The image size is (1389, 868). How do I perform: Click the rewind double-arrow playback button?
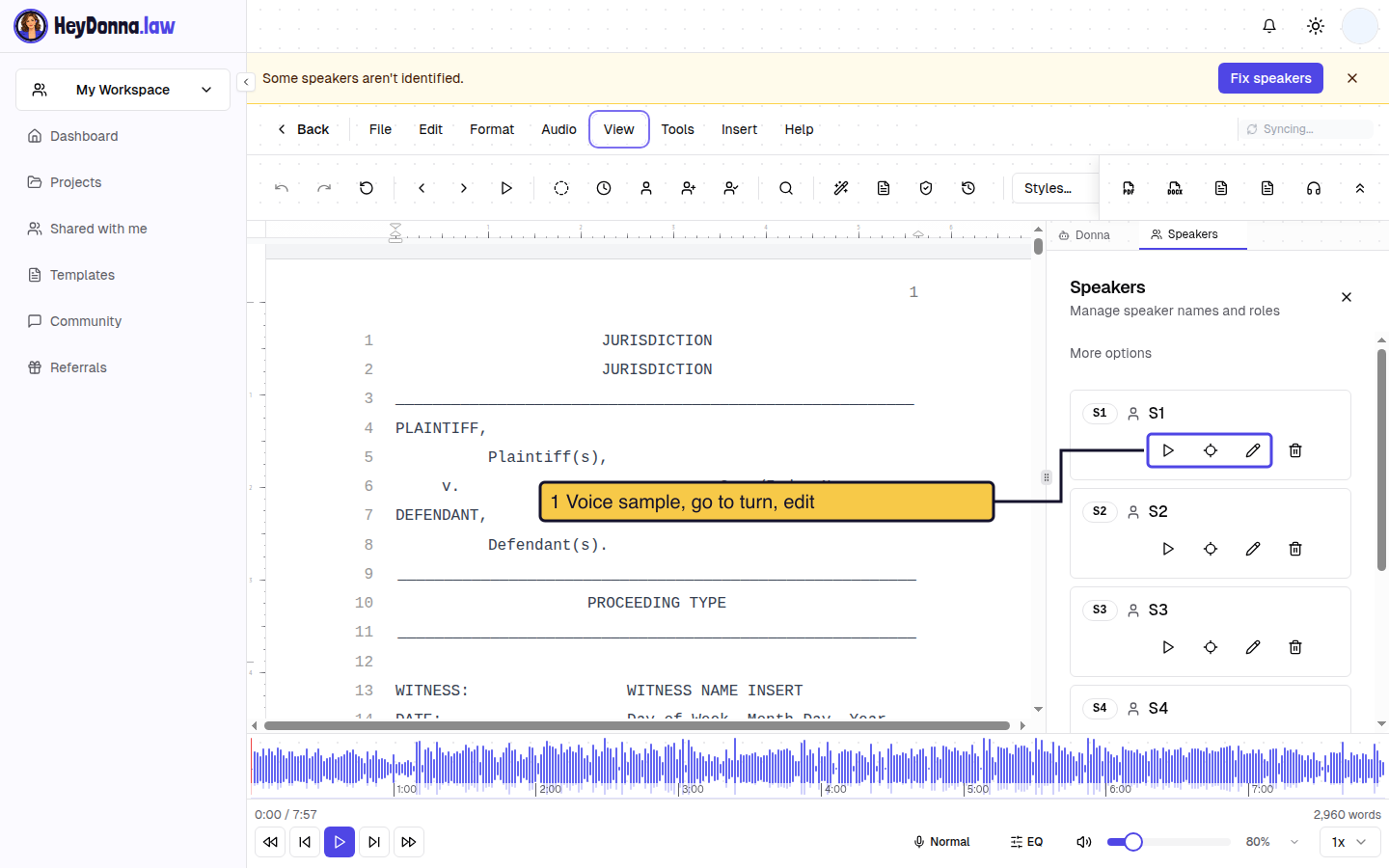pos(270,842)
